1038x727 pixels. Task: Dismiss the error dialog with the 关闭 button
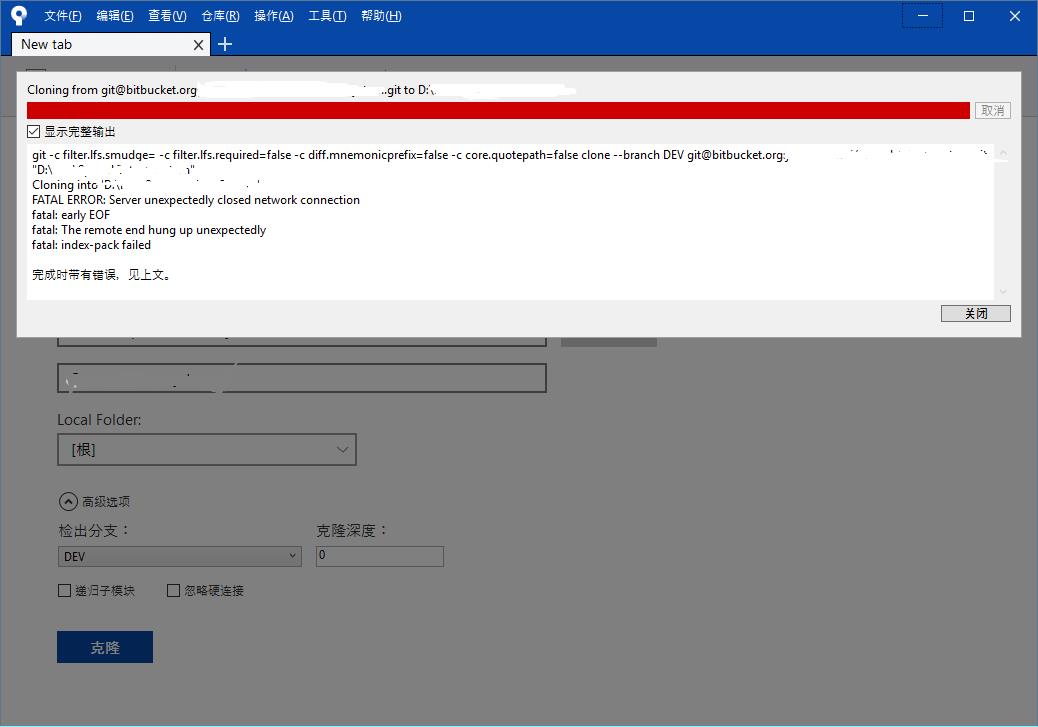click(975, 312)
